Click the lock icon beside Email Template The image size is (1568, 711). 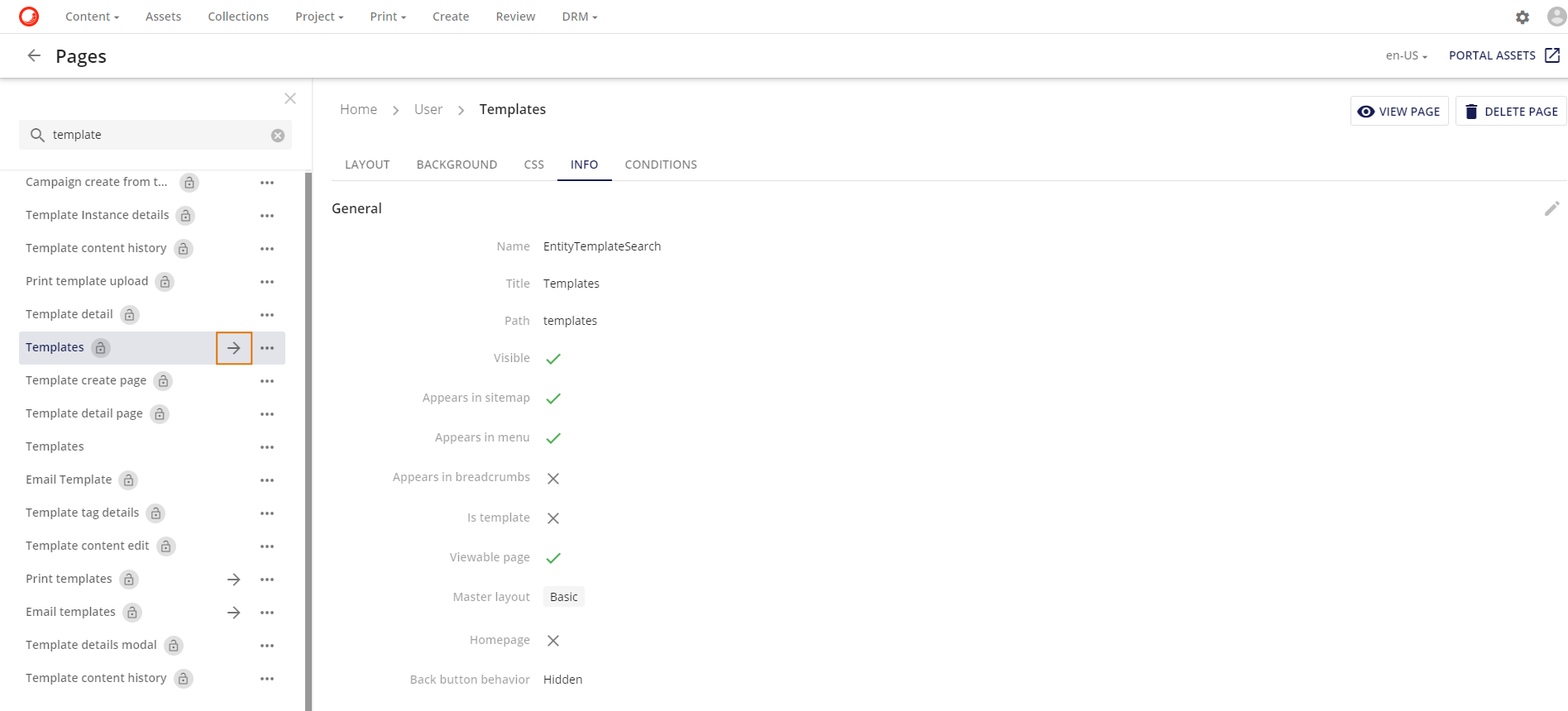(128, 480)
